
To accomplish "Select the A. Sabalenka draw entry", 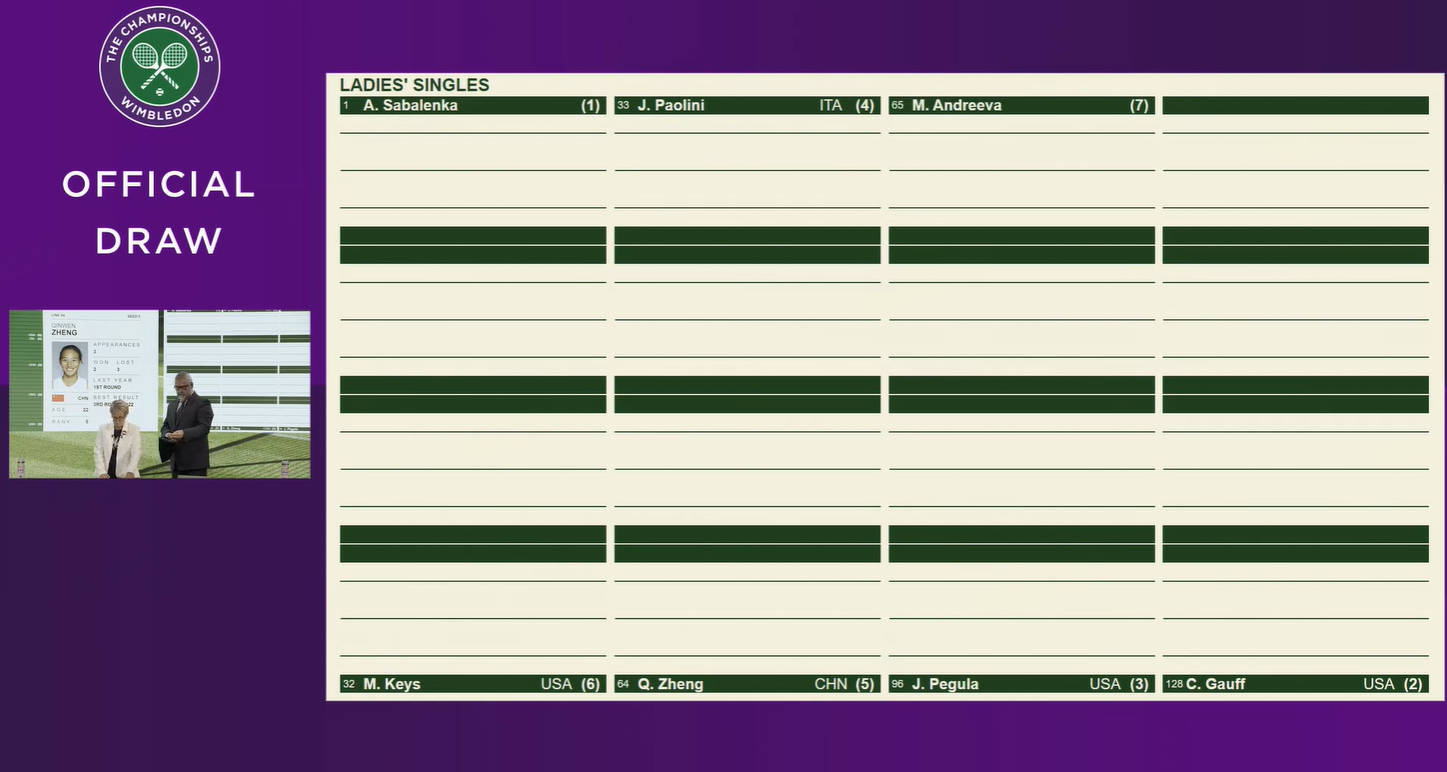I will (473, 105).
